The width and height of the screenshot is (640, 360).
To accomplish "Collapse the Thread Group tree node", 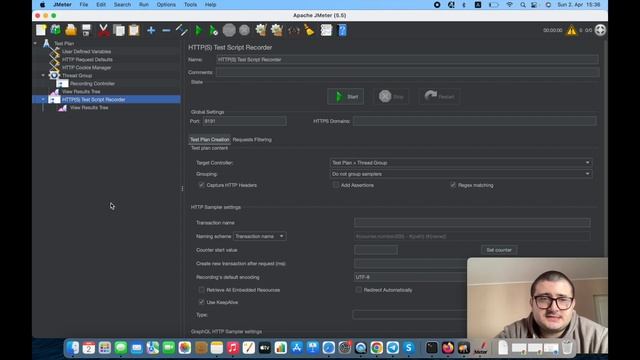I will [43, 76].
